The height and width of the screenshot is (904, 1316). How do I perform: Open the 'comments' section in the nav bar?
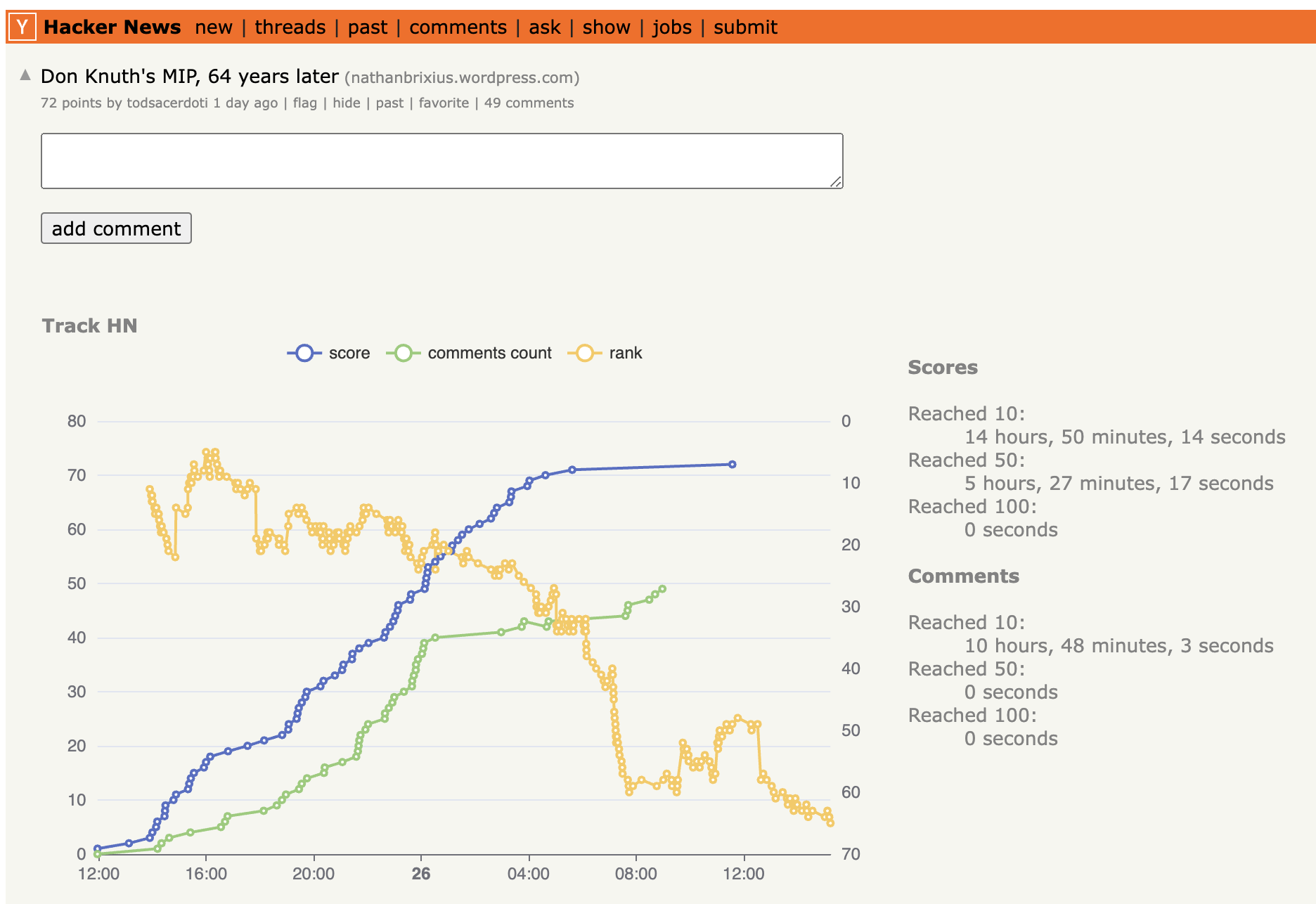pos(458,27)
